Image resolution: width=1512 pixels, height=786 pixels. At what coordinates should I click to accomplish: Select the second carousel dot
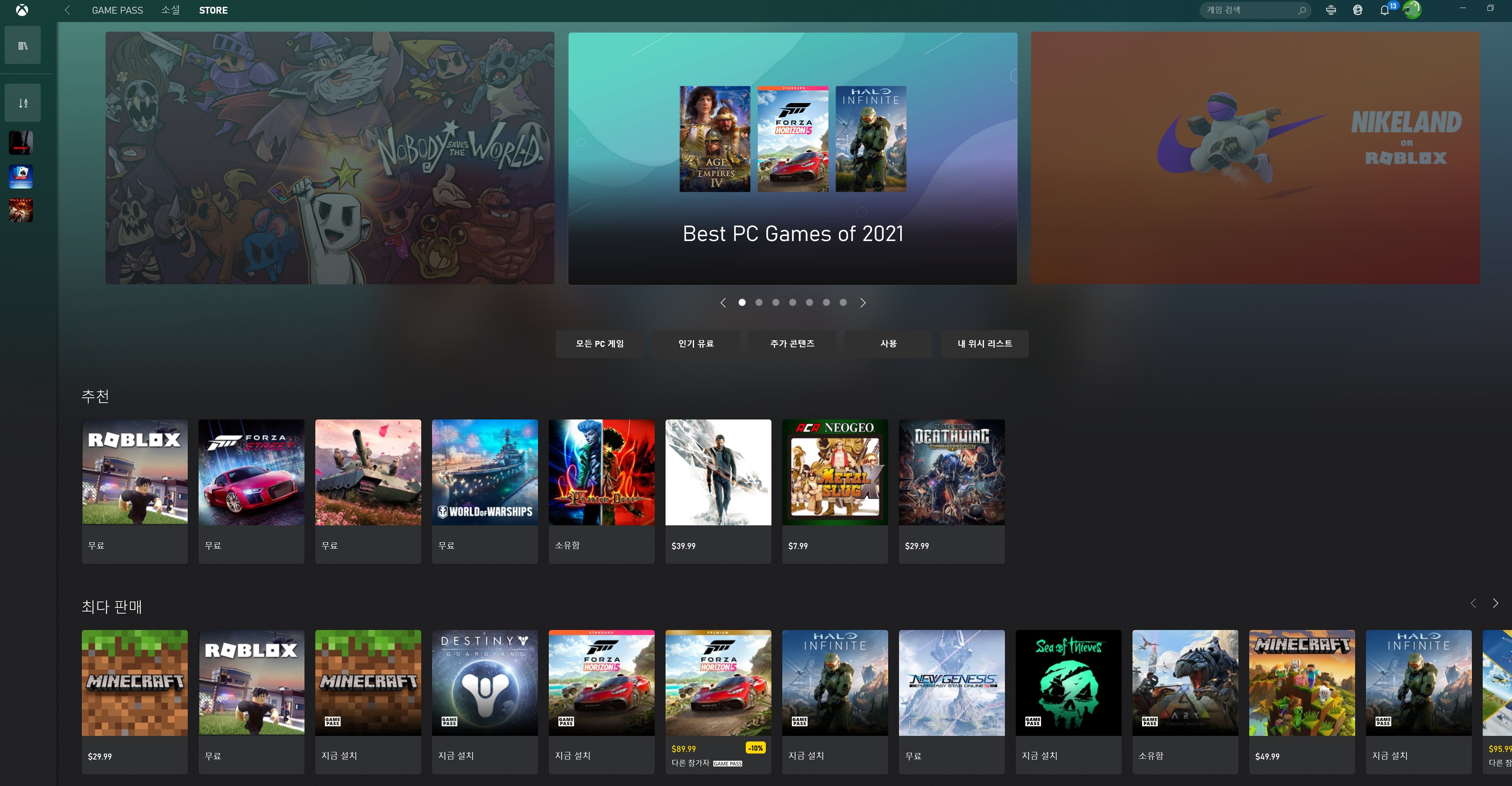[759, 303]
